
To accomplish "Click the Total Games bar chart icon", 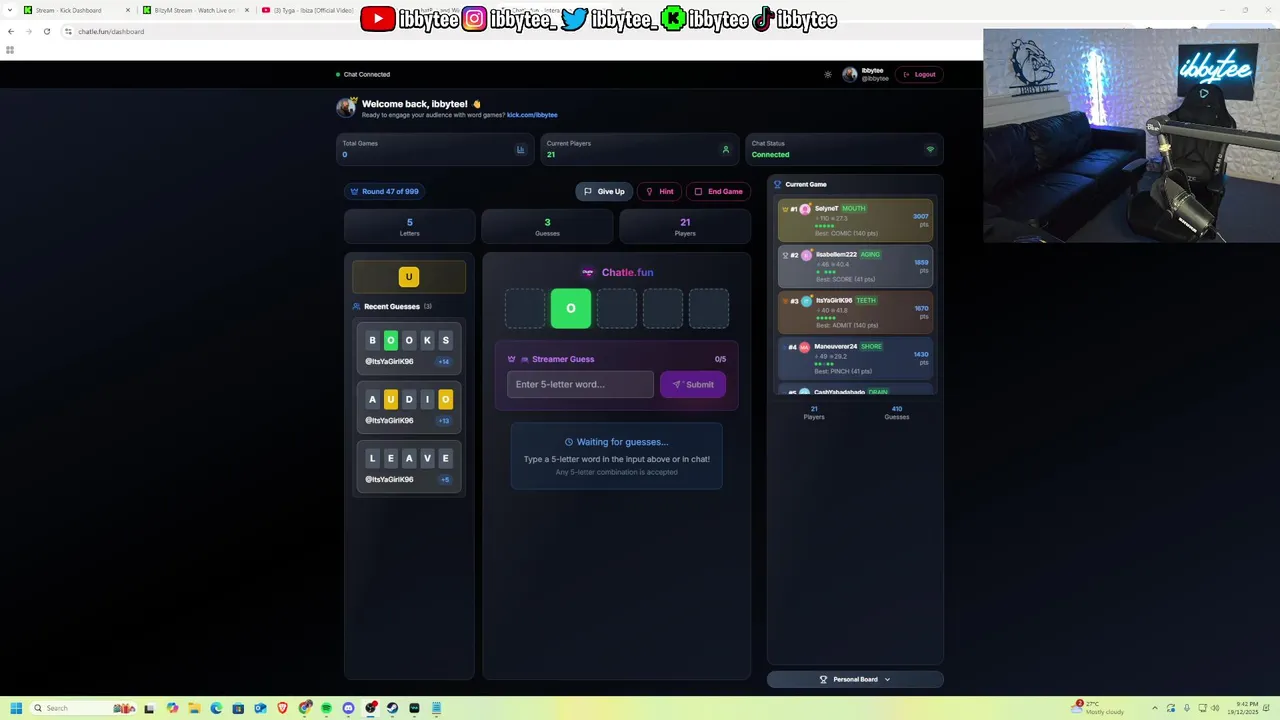I will click(x=520, y=150).
